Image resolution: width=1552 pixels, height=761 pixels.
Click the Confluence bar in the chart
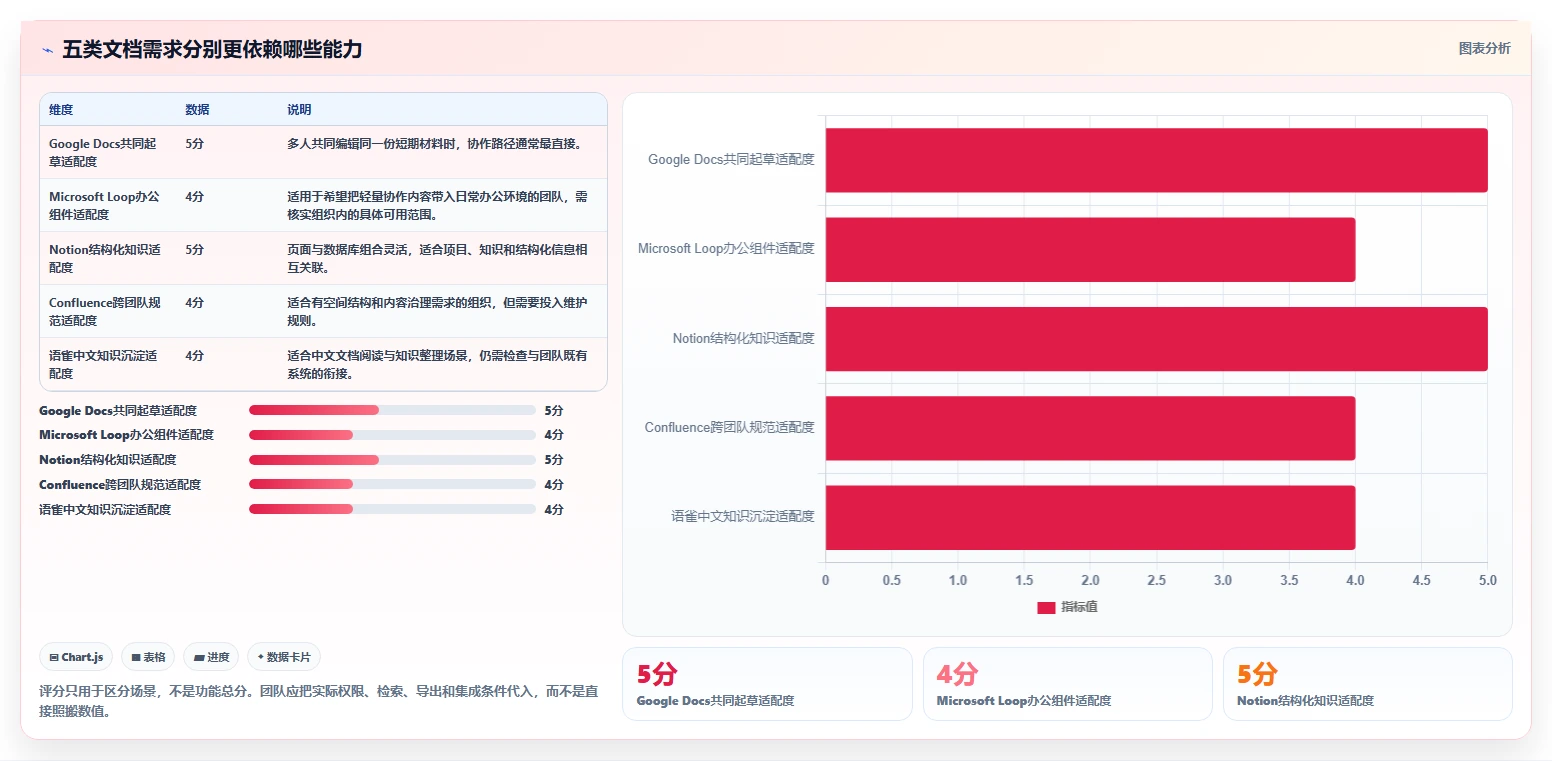(x=1090, y=428)
